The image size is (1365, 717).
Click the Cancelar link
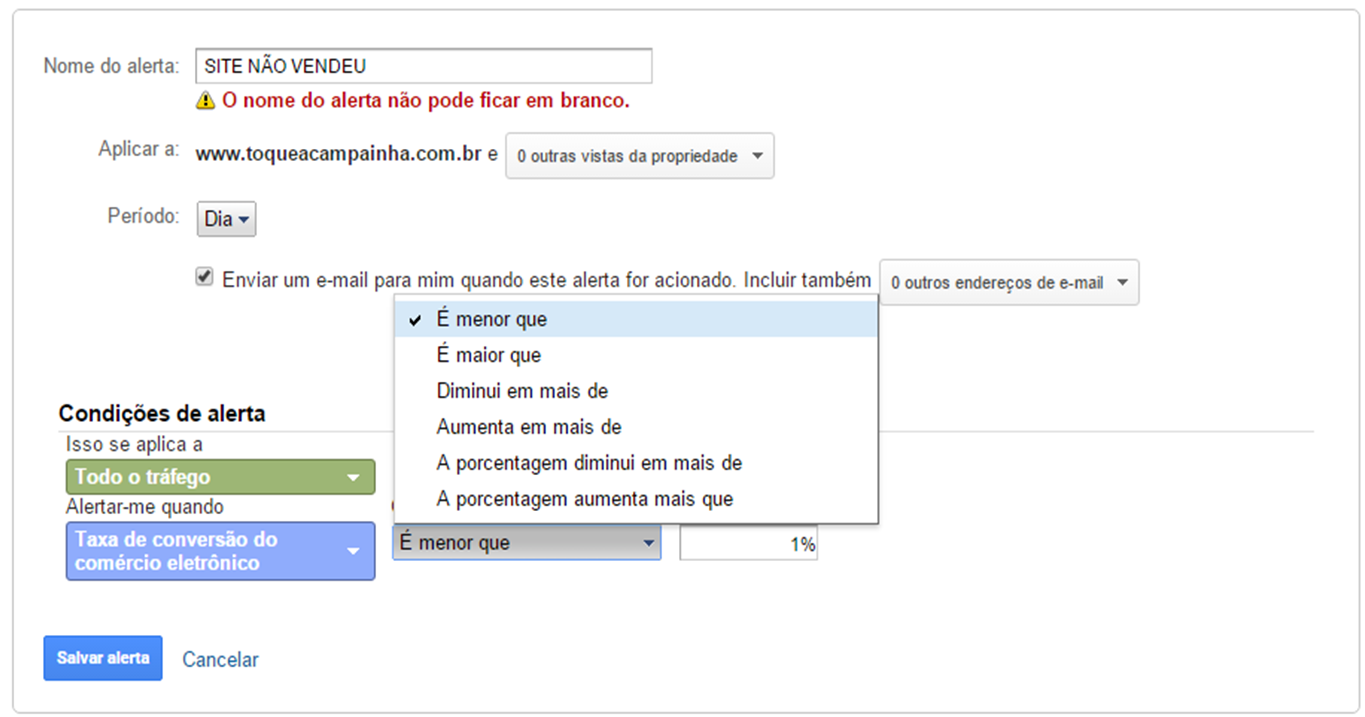219,659
